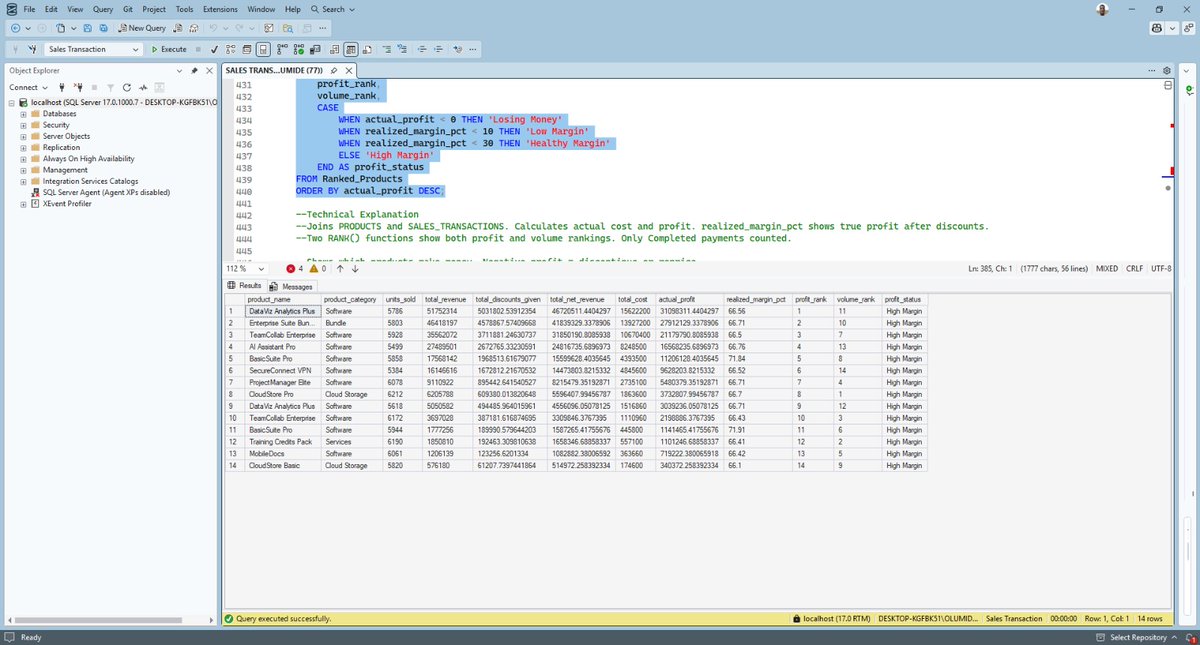Click the Parse checkmark icon
The height and width of the screenshot is (645, 1200).
tap(214, 49)
